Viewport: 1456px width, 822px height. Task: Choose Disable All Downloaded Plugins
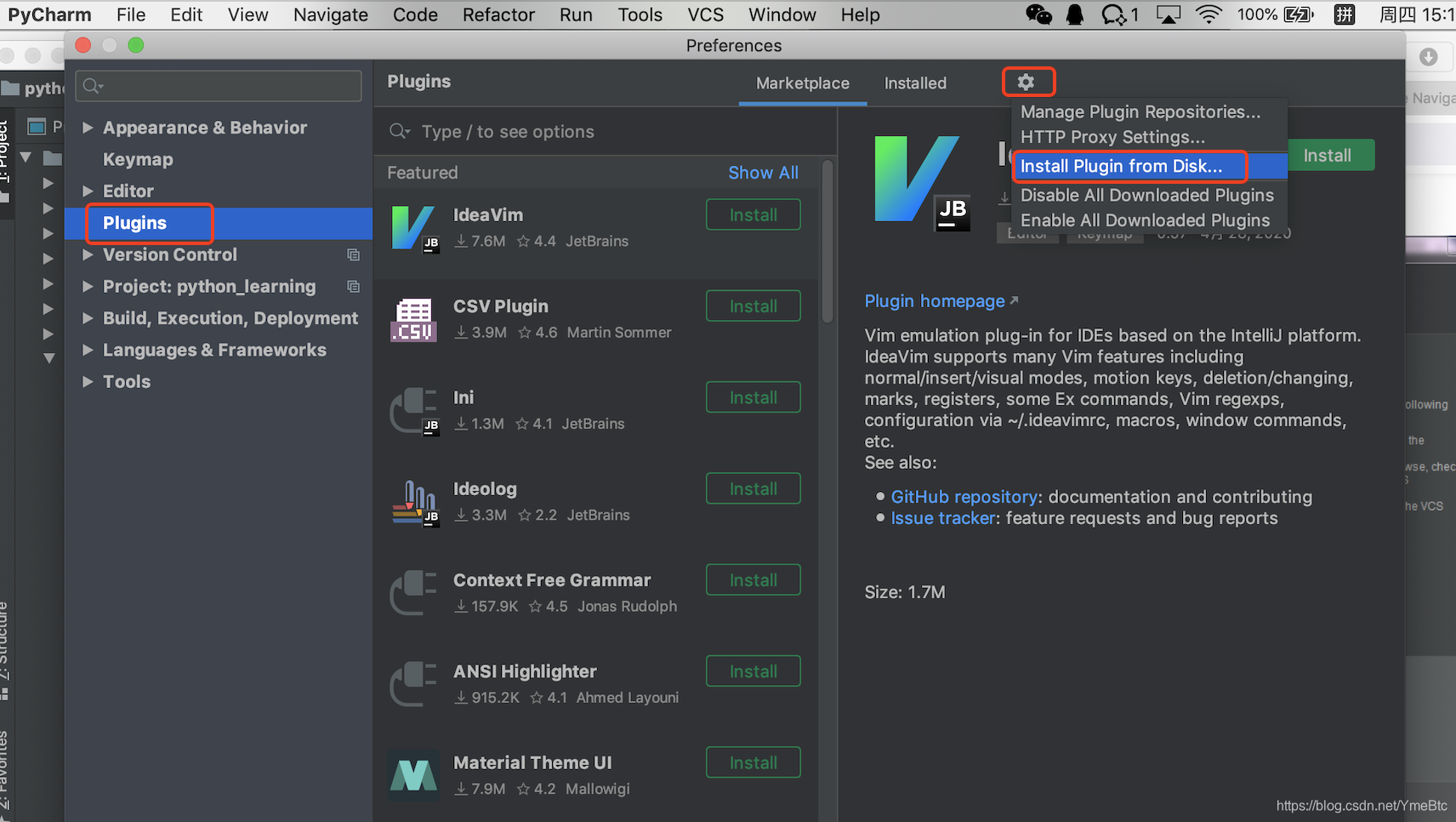tap(1149, 195)
